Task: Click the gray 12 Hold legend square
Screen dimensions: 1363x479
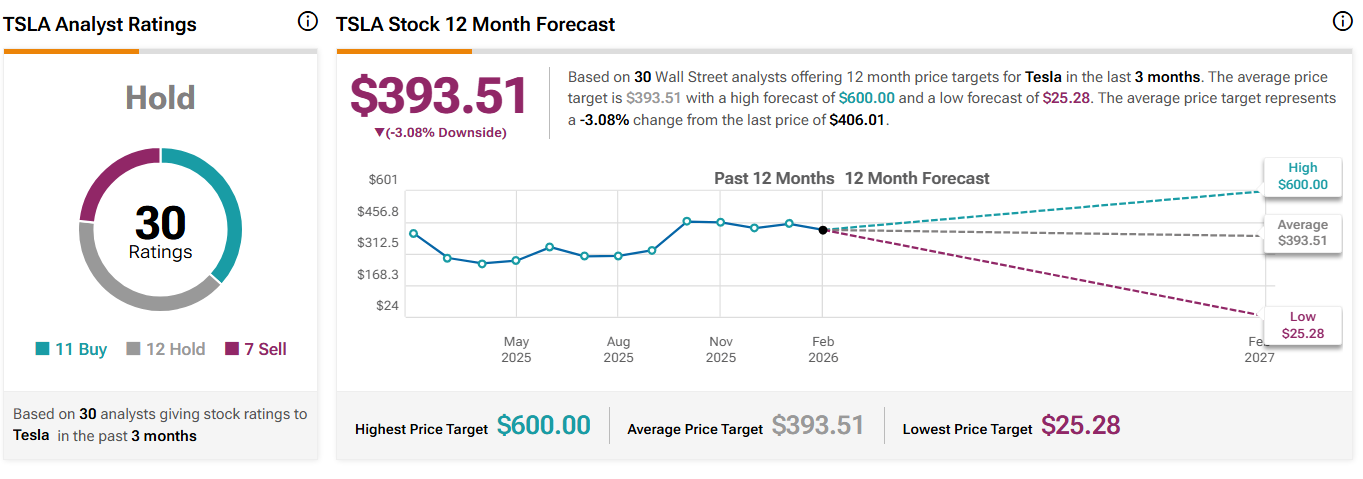Action: pyautogui.click(x=132, y=349)
